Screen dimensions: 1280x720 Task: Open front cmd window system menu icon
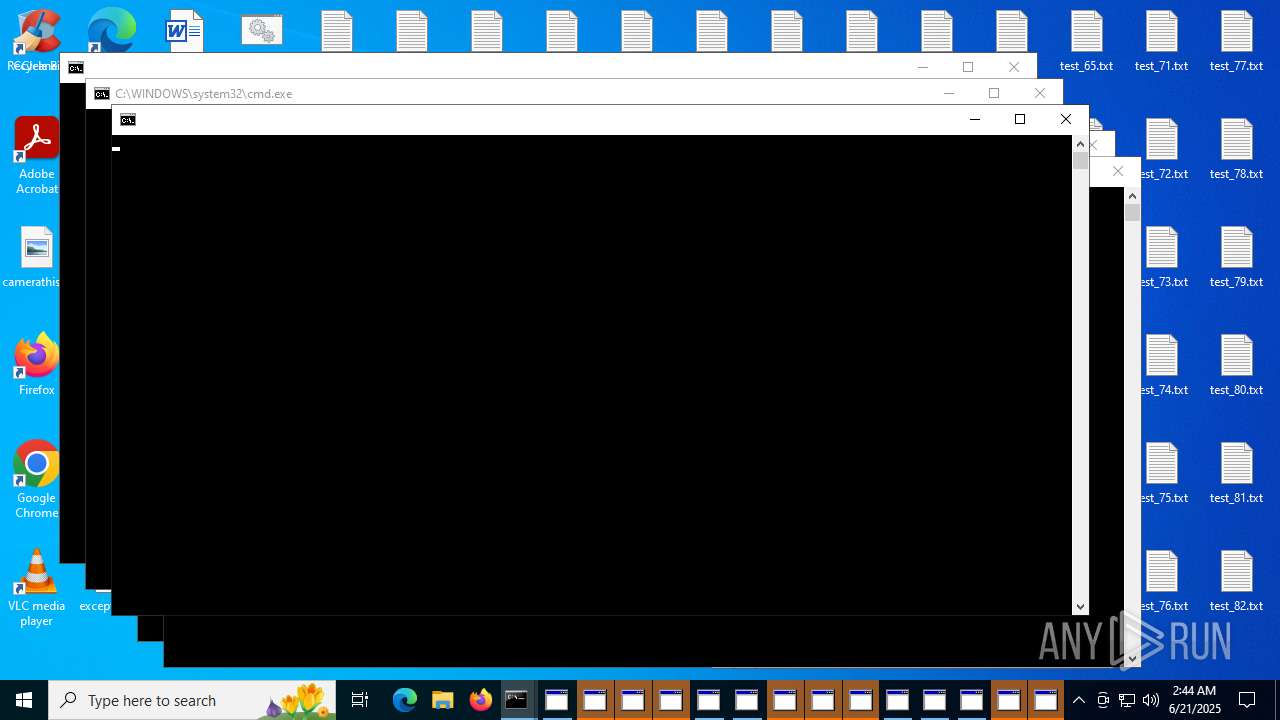128,120
